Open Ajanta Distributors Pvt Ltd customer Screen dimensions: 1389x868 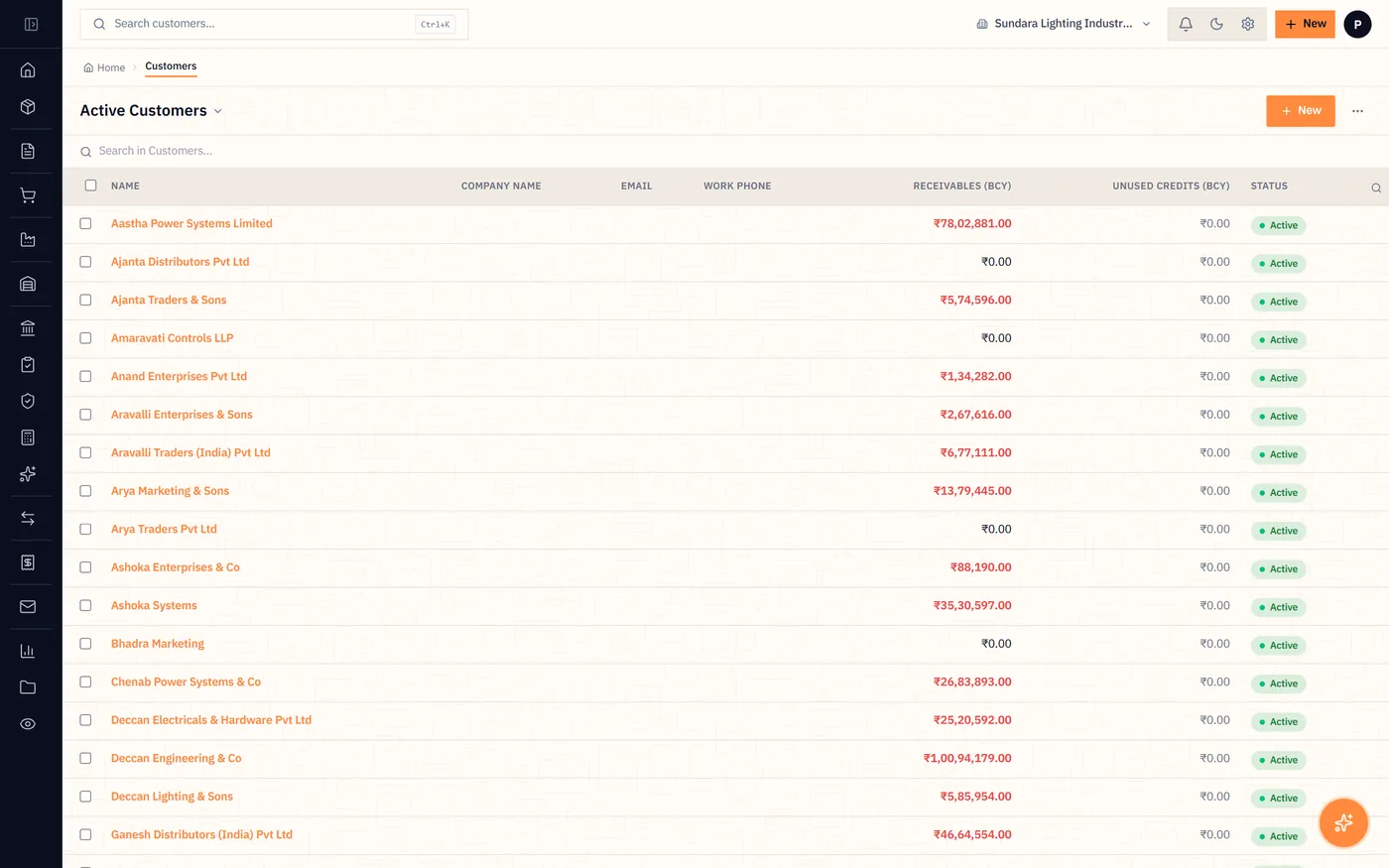point(181,262)
